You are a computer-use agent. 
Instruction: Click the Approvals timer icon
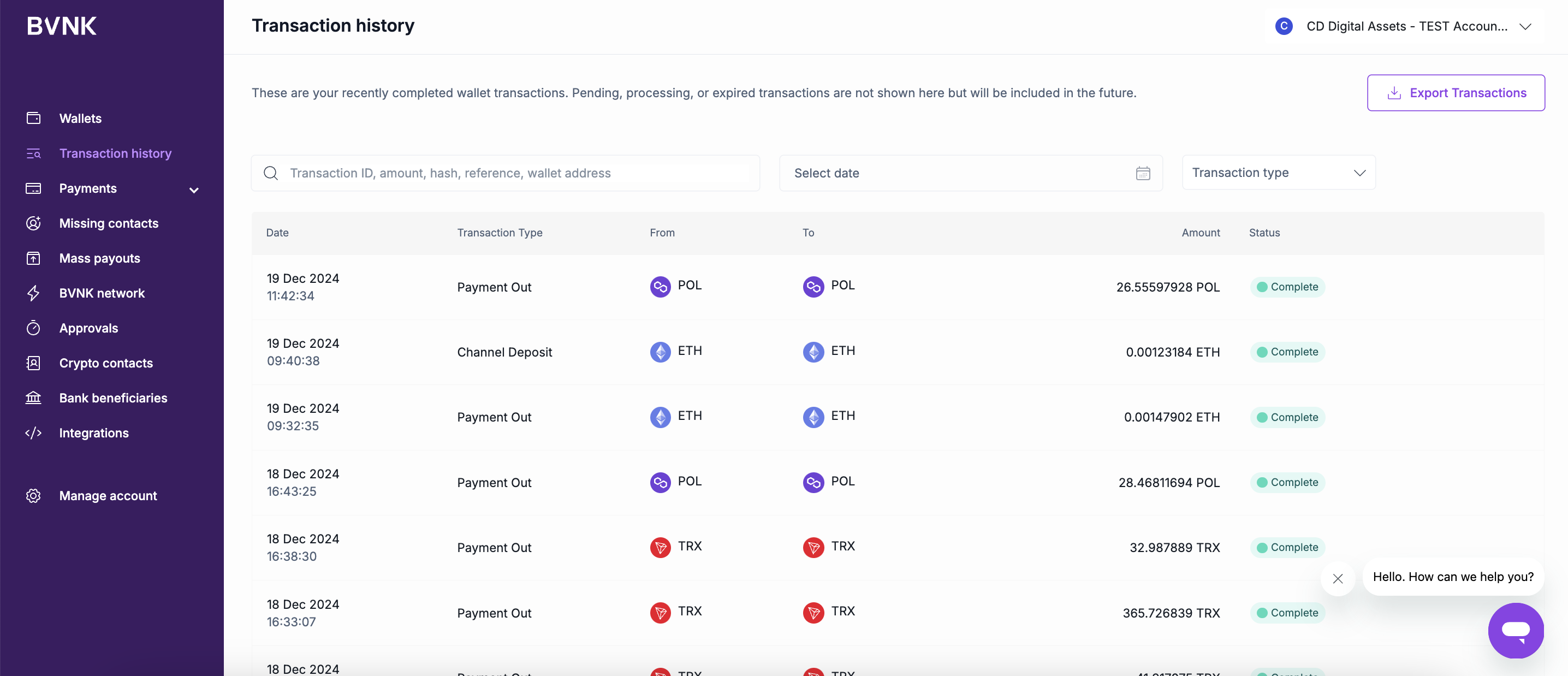[x=33, y=328]
